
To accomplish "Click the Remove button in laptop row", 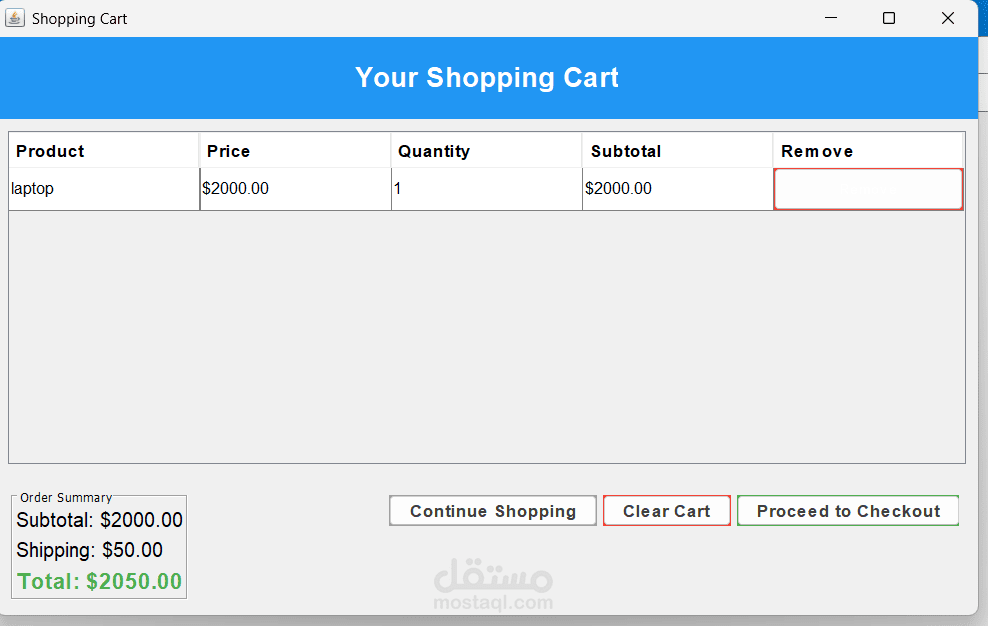I will point(868,189).
